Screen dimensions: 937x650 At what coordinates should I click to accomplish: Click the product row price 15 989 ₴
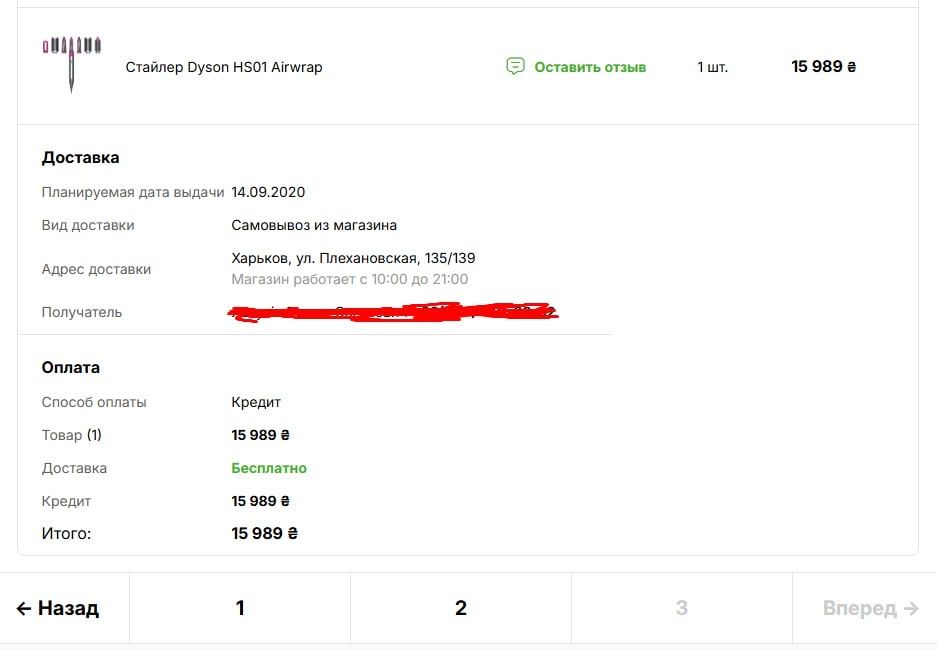point(824,67)
